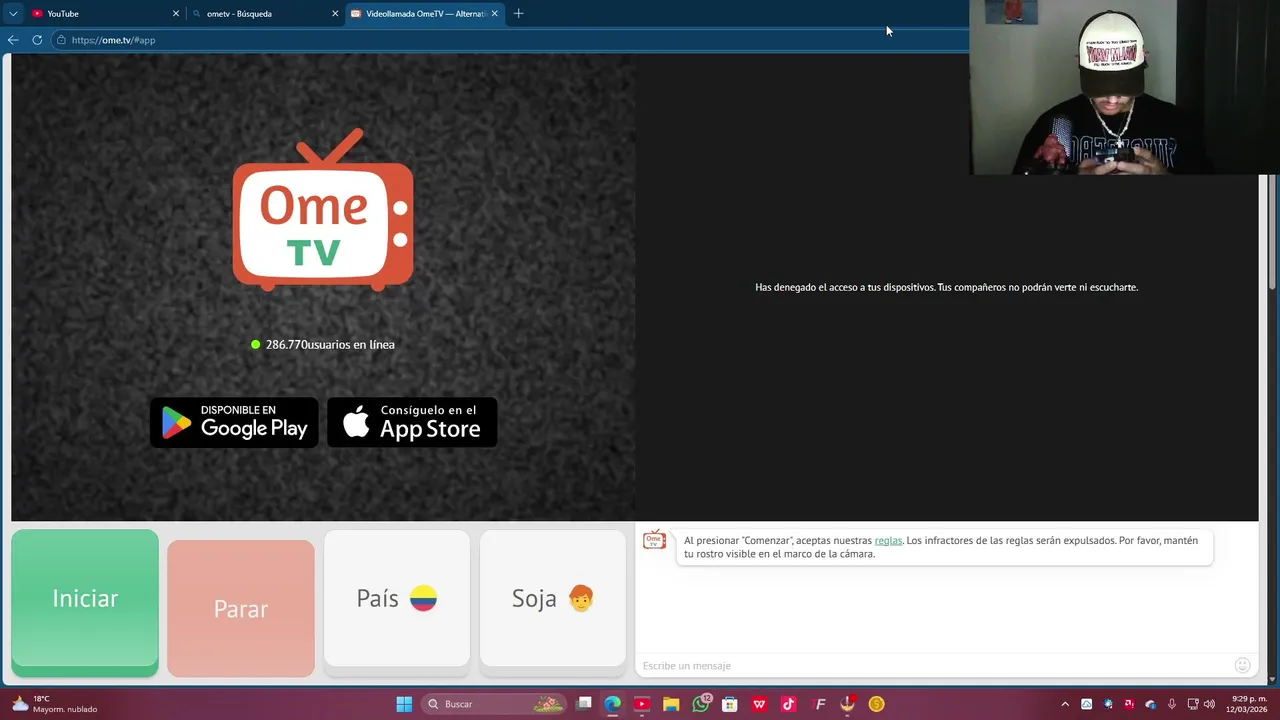Open the WPS Office taskbar icon
The image size is (1280, 720).
(x=759, y=704)
